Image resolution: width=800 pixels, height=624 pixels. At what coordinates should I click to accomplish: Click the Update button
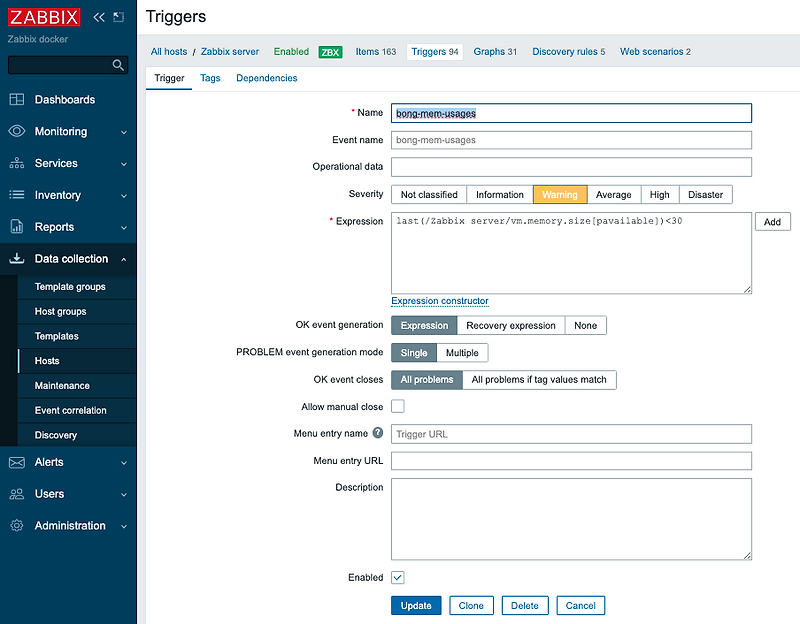pos(416,605)
